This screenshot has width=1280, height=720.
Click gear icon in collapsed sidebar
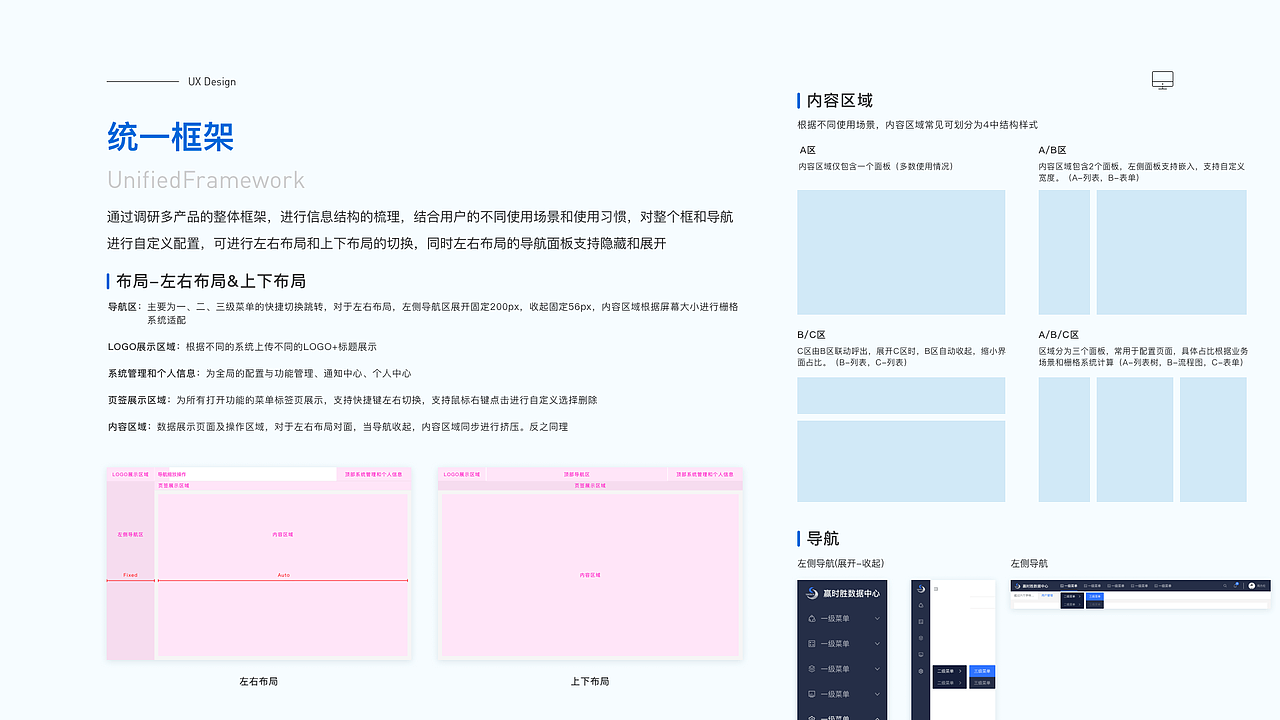[x=921, y=671]
